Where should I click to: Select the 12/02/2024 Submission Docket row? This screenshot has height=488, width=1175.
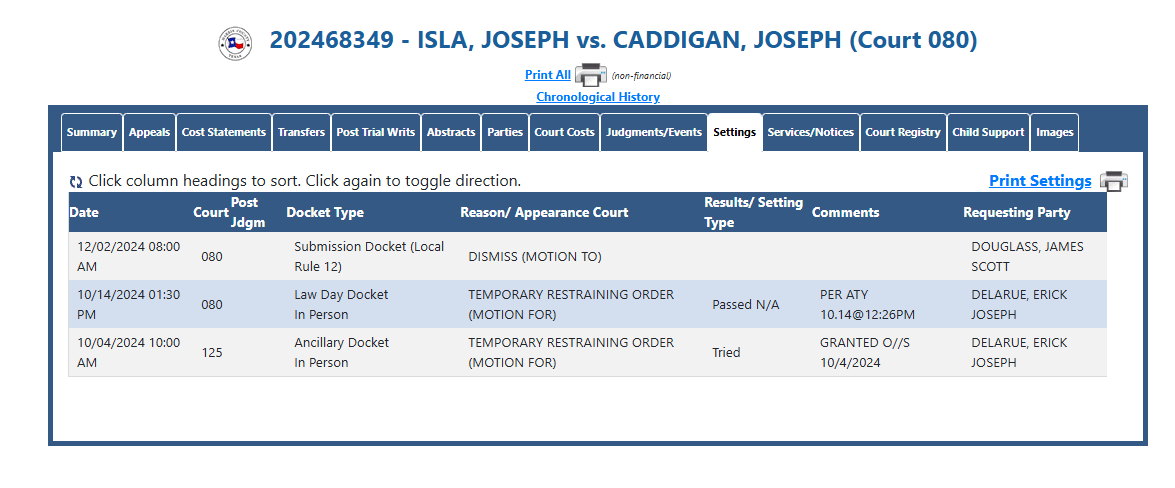(x=588, y=256)
